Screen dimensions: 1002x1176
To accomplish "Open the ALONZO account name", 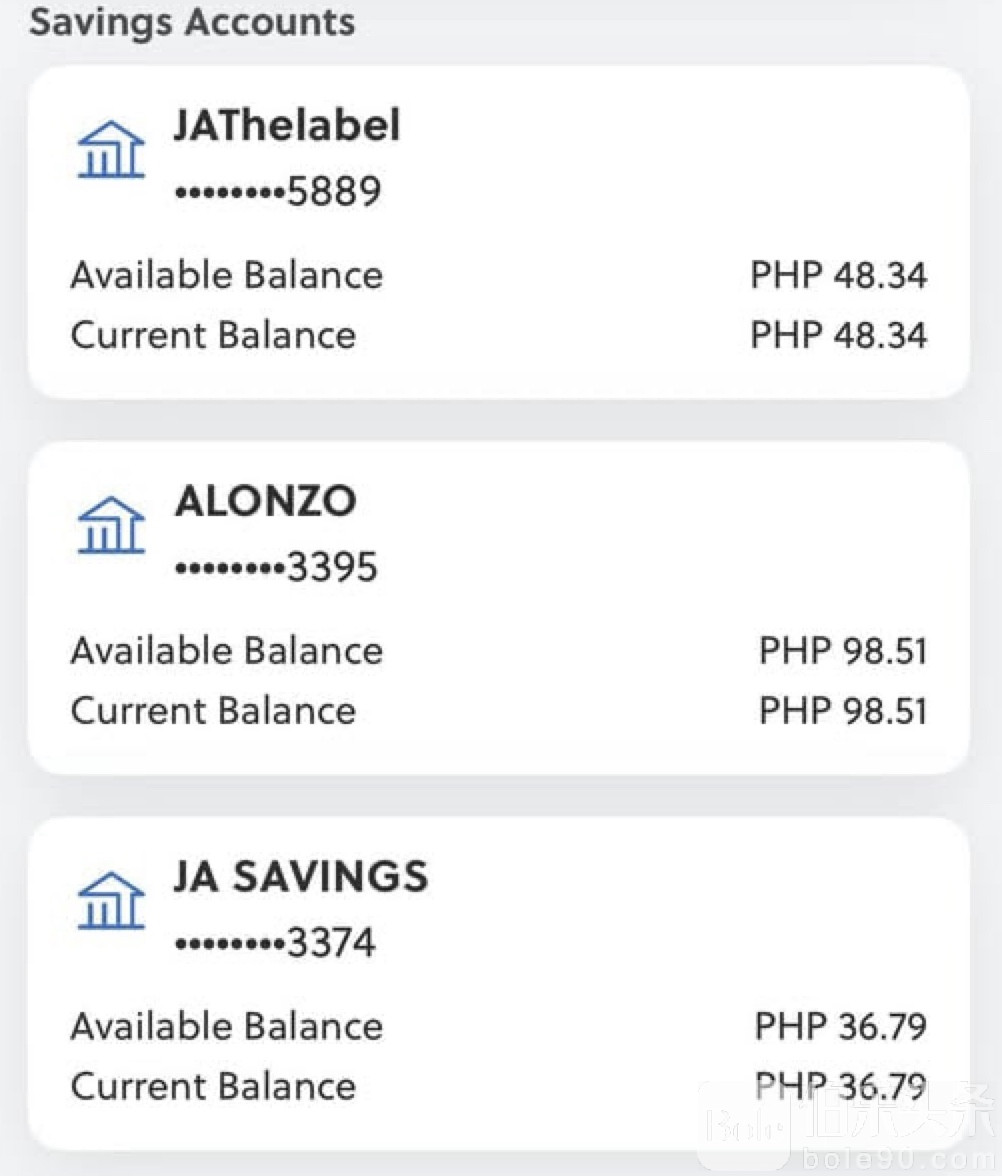I will (265, 501).
